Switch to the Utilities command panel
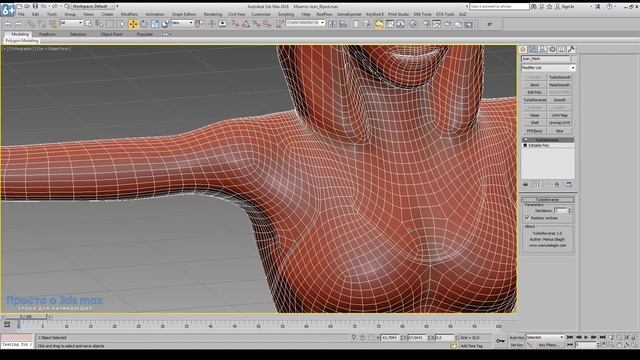The width and height of the screenshot is (640, 360). point(571,49)
